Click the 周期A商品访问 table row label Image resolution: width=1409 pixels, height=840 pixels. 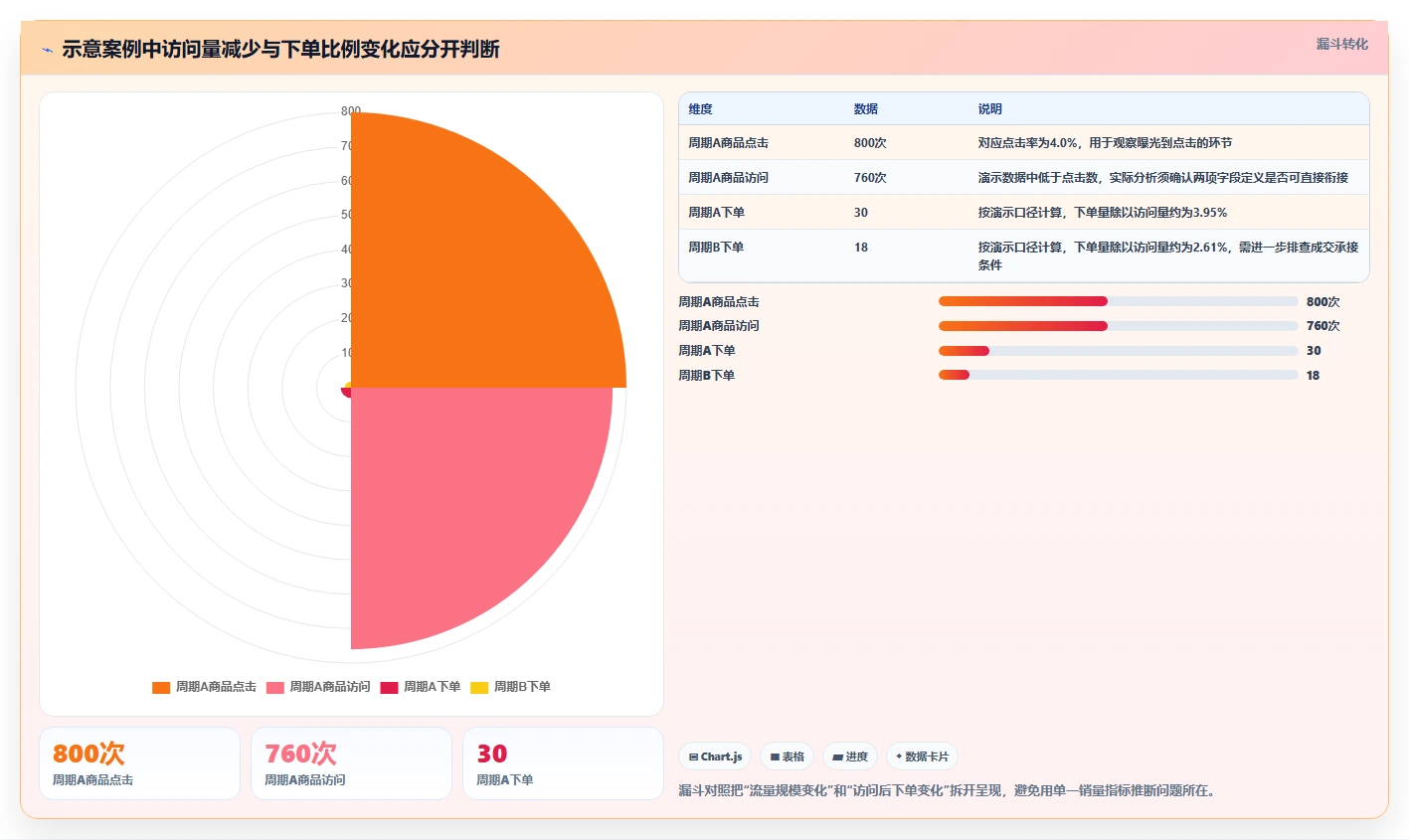(x=728, y=178)
